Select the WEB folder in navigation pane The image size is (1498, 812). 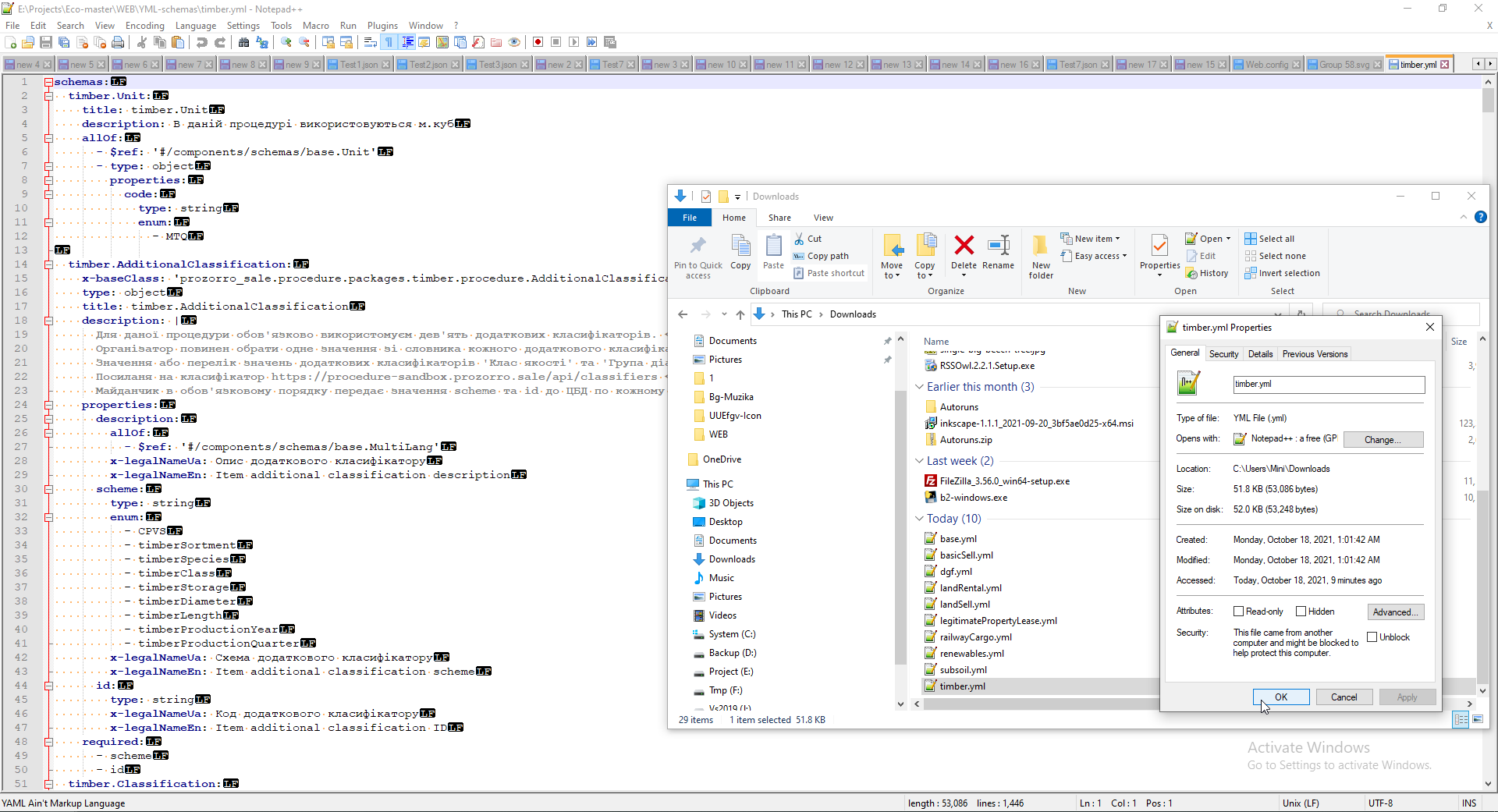click(x=718, y=434)
